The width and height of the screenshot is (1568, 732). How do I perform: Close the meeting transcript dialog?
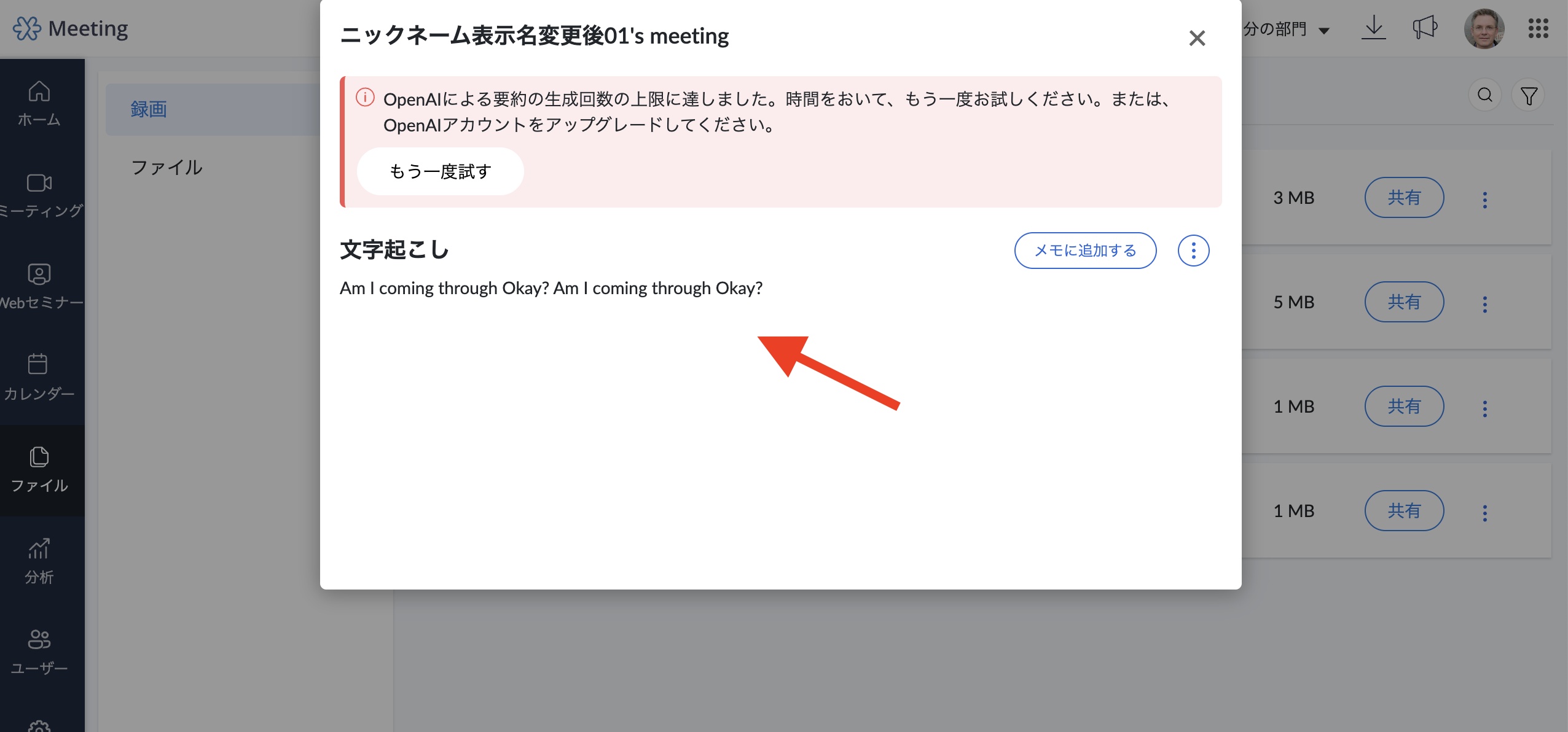pos(1196,38)
